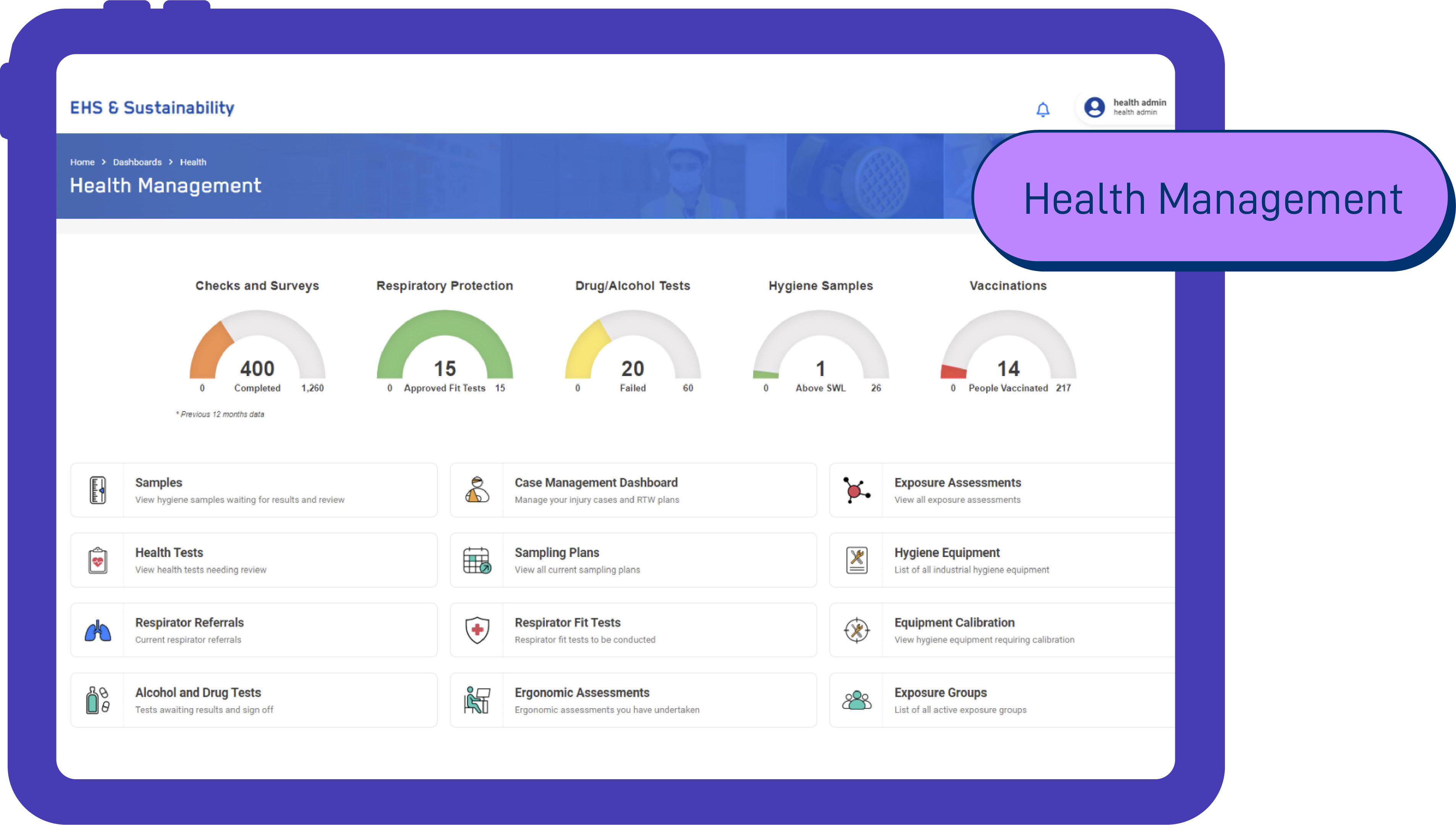Click the Case Management Dashboard worker icon

coord(477,490)
